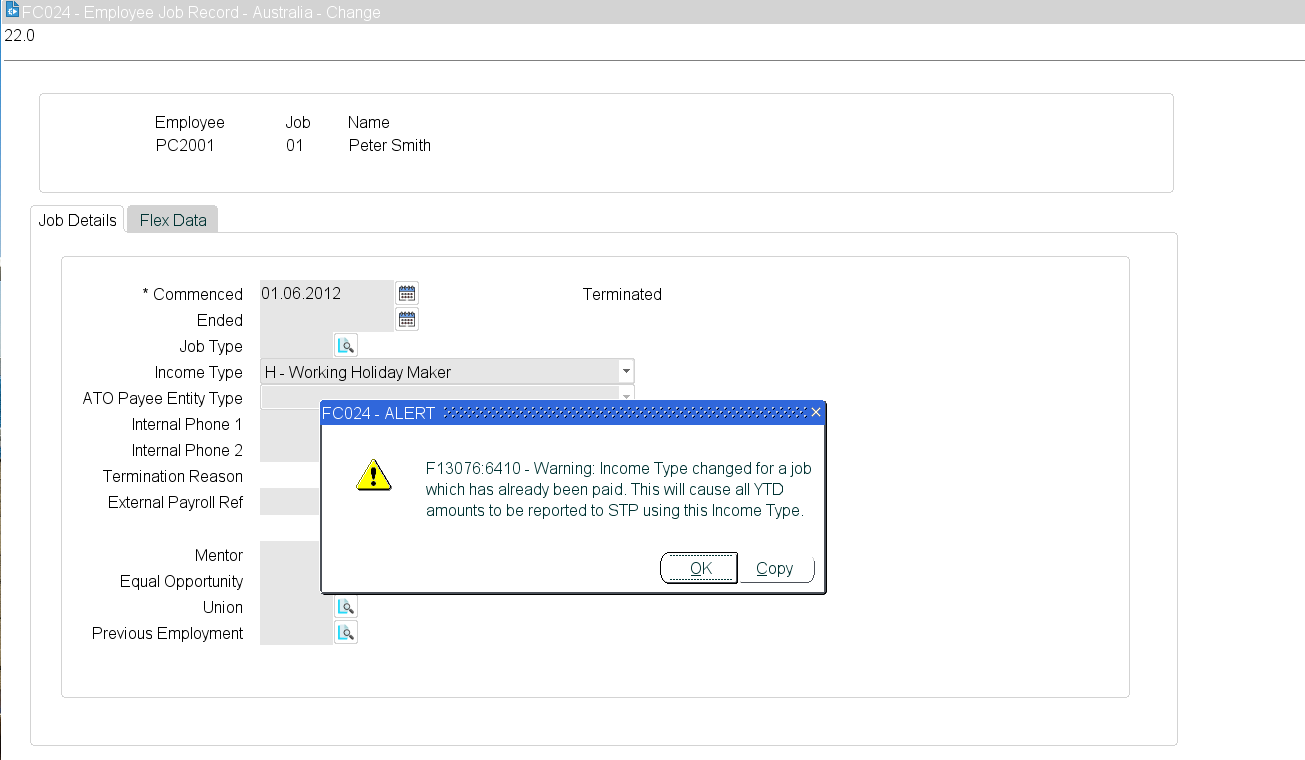Image resolution: width=1305 pixels, height=760 pixels.
Task: Open the Job Type lookup search
Action: coord(346,346)
